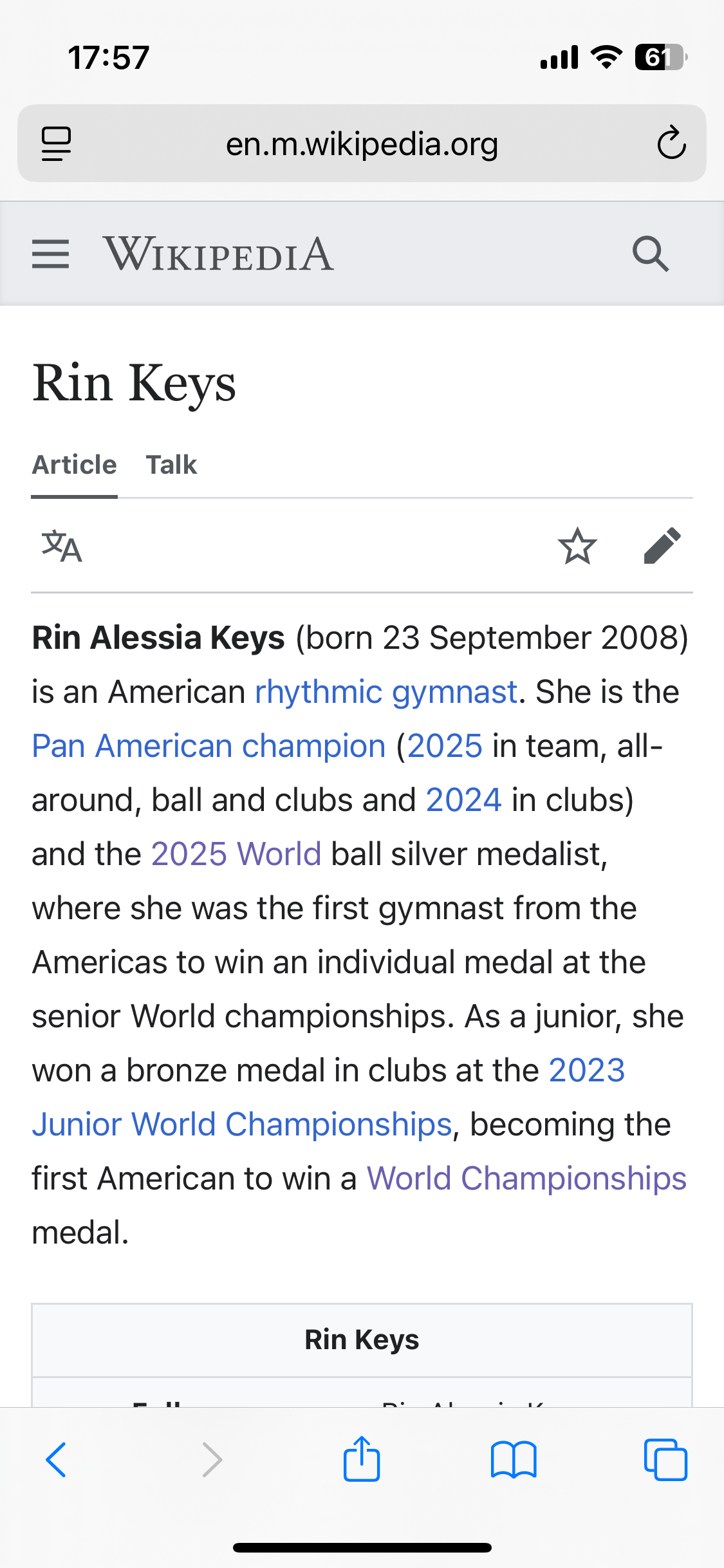Toggle the watchlist star icon
724x1568 pixels.
point(577,546)
